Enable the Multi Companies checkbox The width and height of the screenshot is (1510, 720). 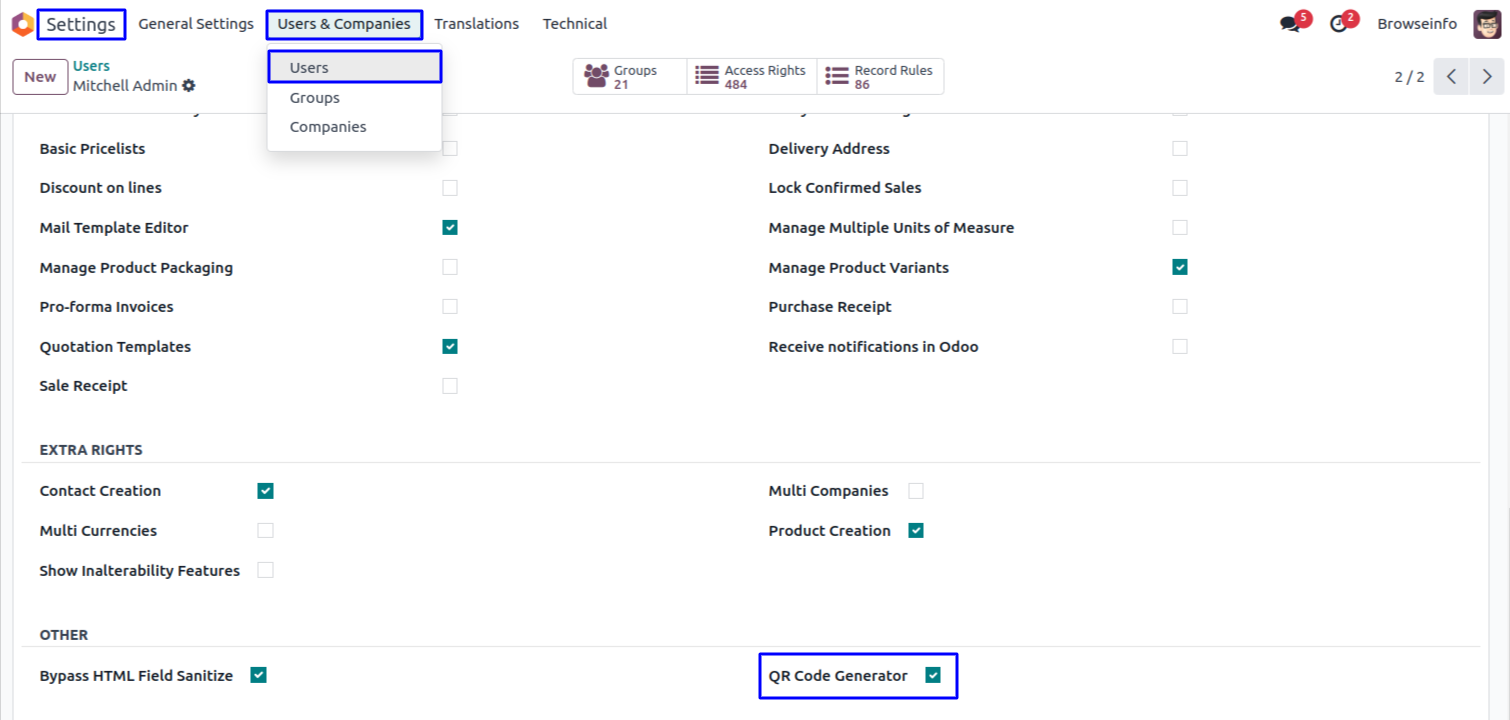tap(916, 491)
